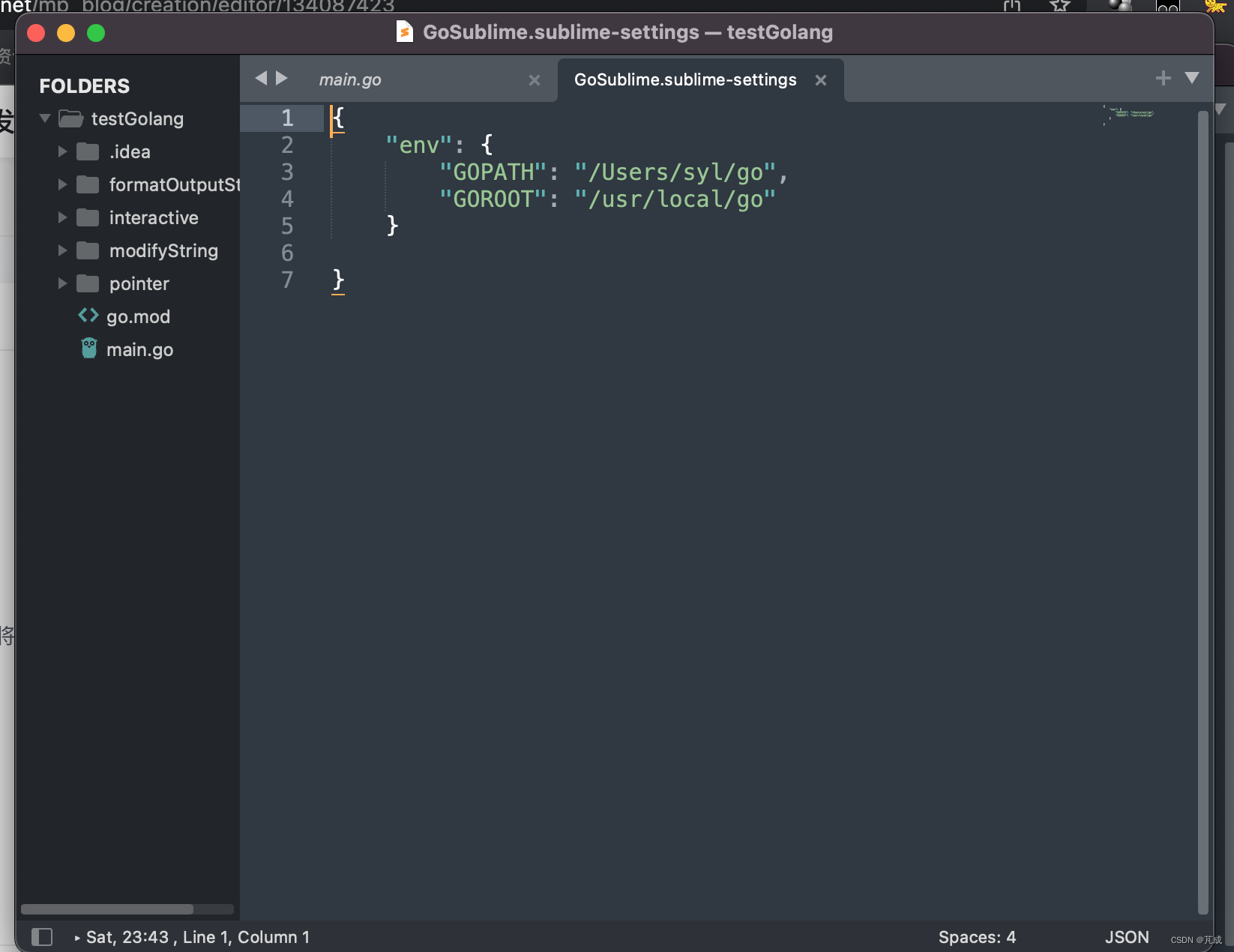Open the tab overflow dropdown arrow

[x=1192, y=77]
